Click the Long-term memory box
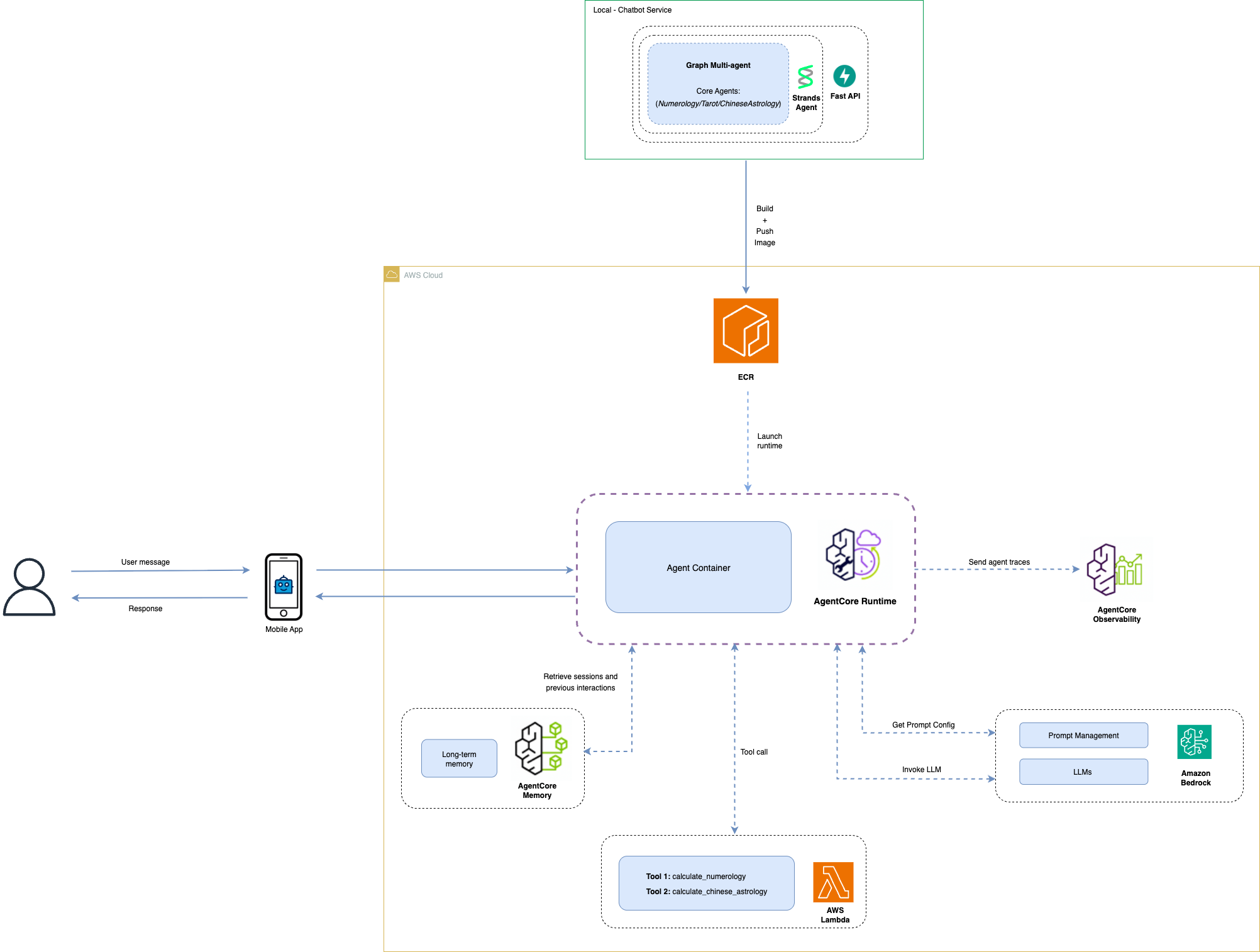The width and height of the screenshot is (1260, 952). (x=459, y=758)
